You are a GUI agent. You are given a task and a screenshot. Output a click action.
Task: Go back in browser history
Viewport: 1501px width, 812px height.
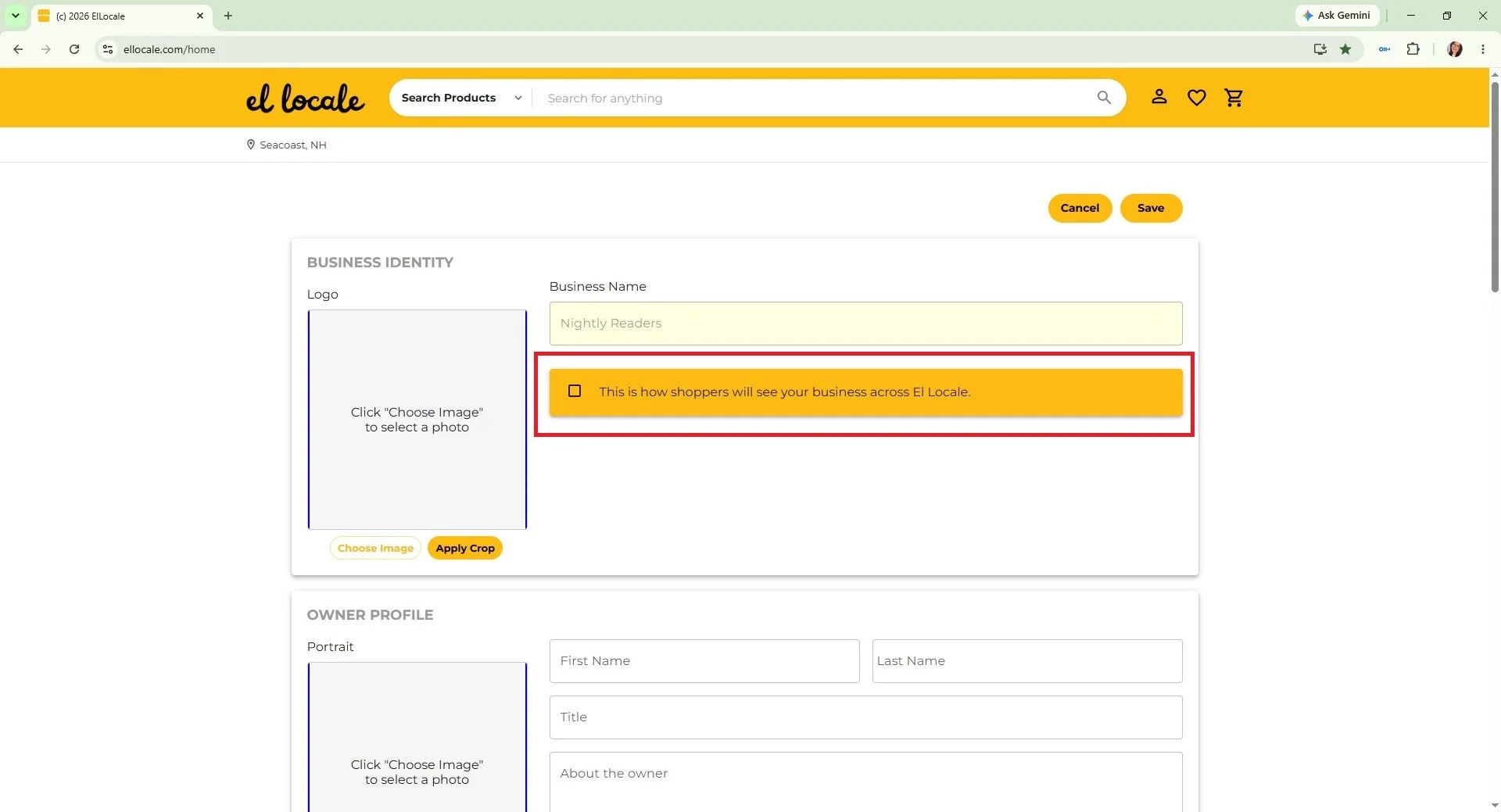(x=18, y=49)
